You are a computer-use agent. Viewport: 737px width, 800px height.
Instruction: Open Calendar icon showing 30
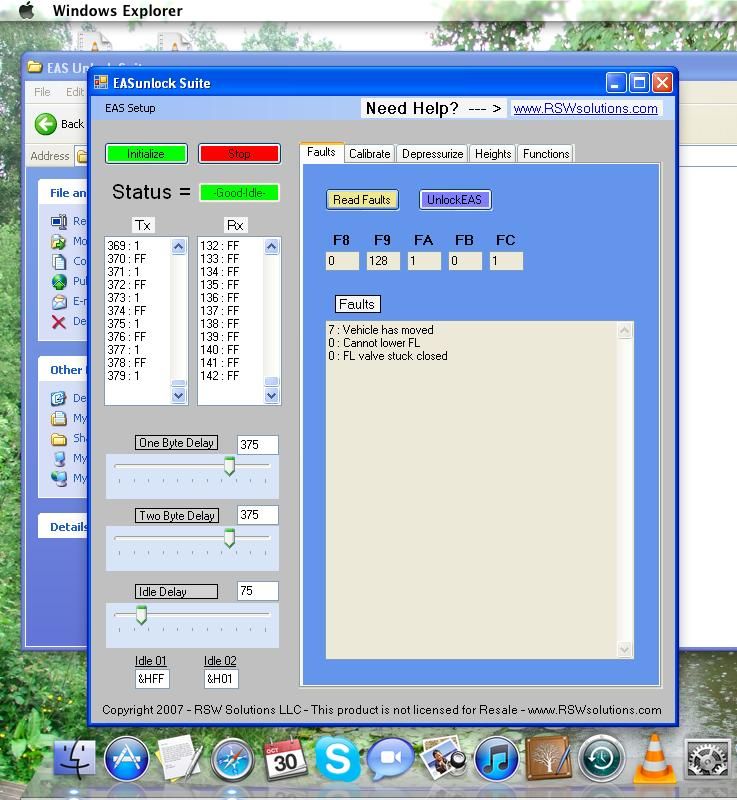click(x=286, y=759)
